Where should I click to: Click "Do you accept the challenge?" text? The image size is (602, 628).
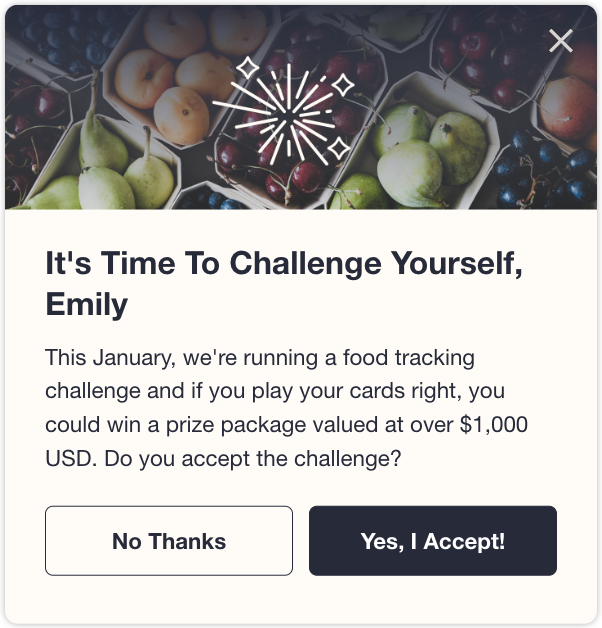253,459
